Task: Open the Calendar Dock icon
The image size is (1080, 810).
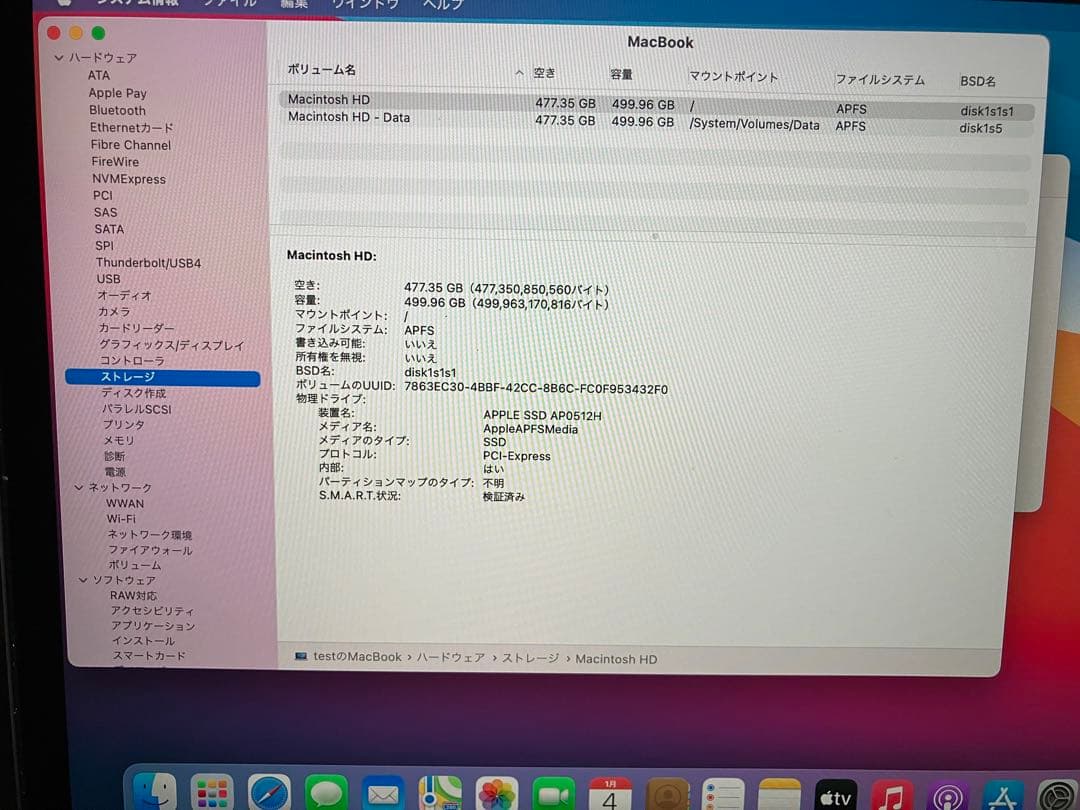Action: tap(610, 796)
